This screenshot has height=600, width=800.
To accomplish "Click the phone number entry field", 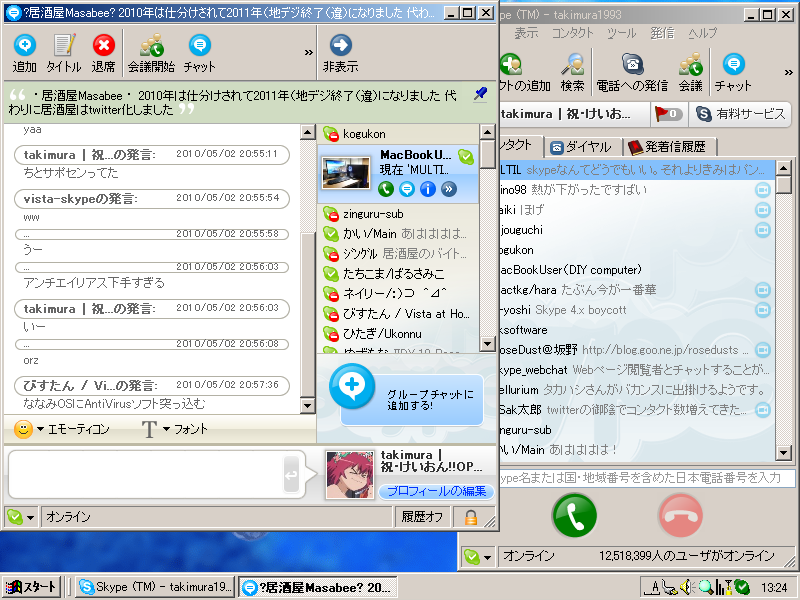I will click(647, 478).
